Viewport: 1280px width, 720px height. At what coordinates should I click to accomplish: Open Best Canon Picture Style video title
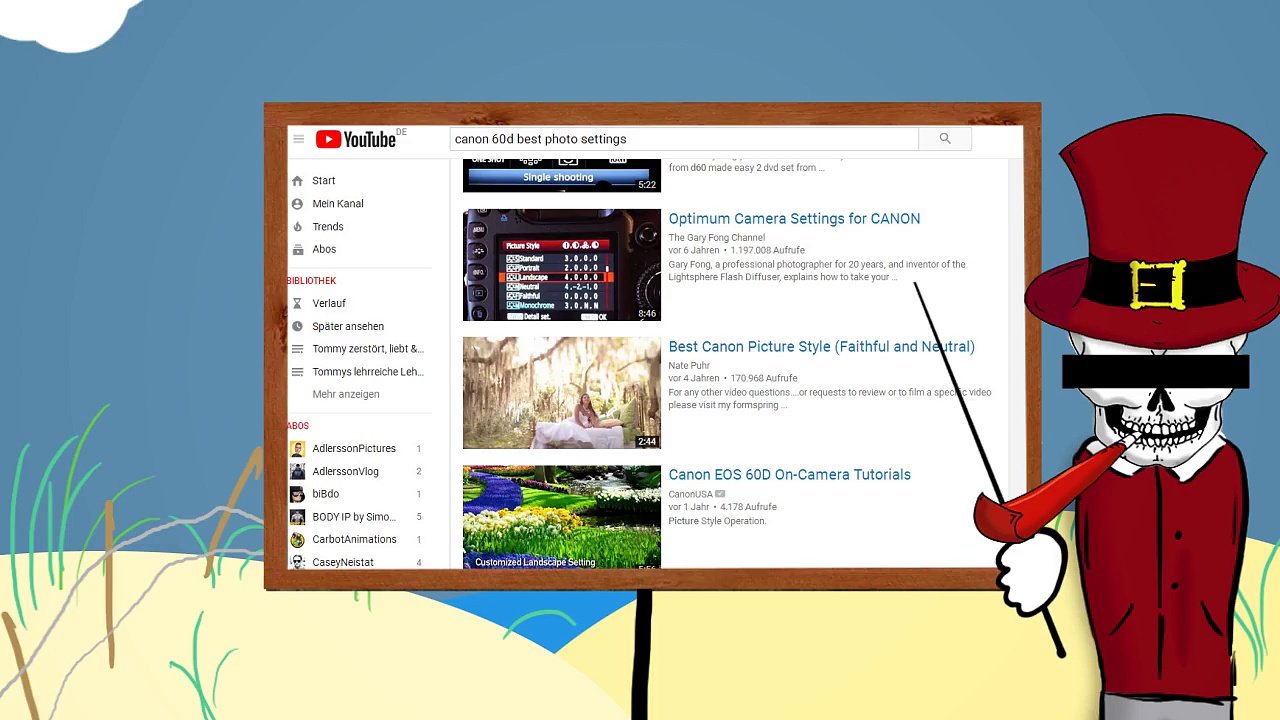coord(821,347)
